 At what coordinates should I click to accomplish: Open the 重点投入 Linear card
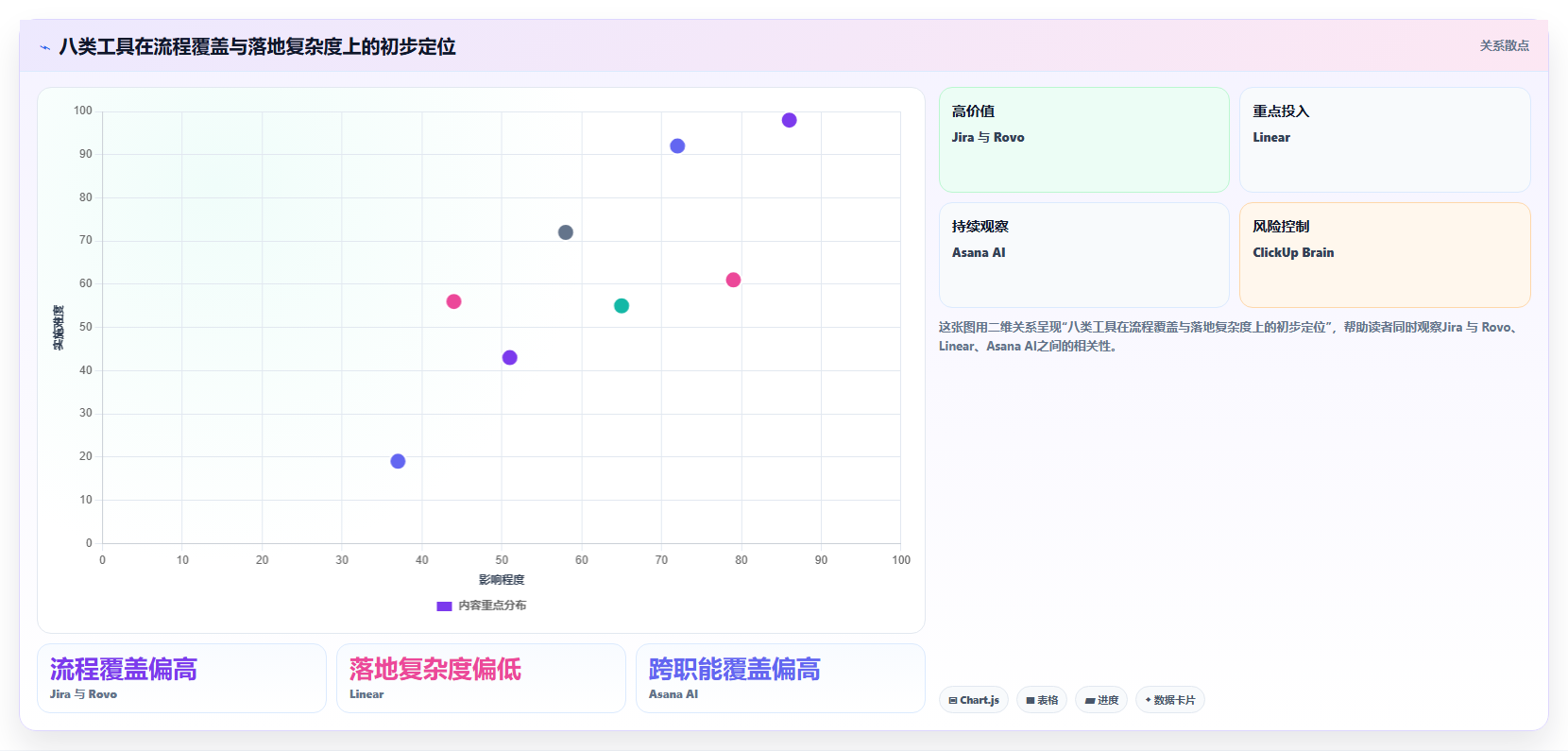click(1385, 140)
